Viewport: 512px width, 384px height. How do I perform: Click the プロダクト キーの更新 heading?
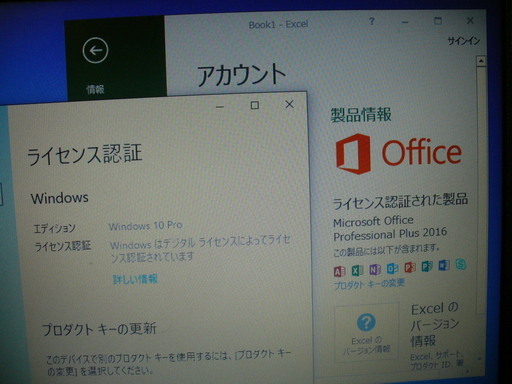(x=99, y=329)
